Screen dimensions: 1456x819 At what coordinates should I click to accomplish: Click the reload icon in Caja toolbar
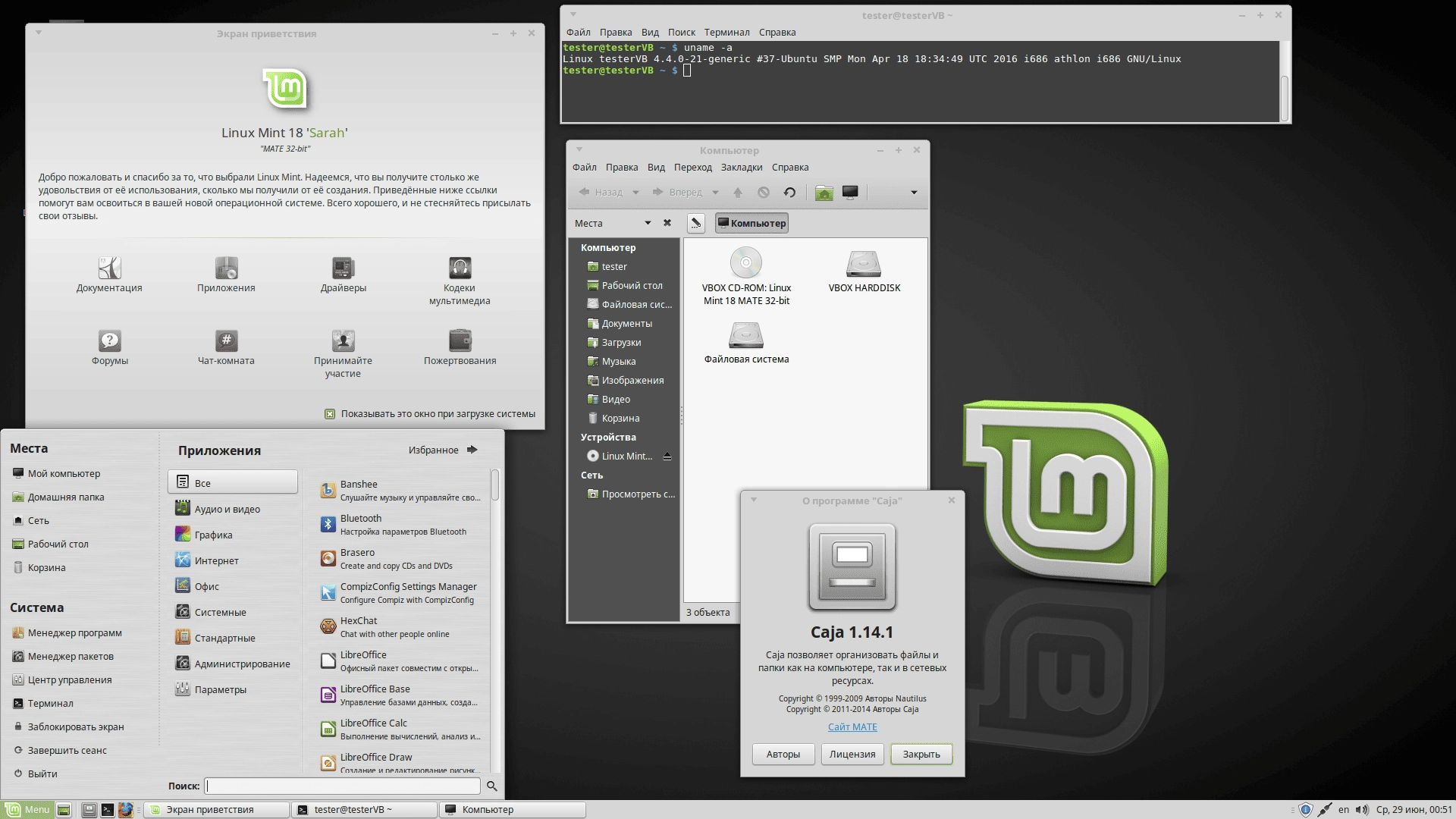tap(789, 193)
